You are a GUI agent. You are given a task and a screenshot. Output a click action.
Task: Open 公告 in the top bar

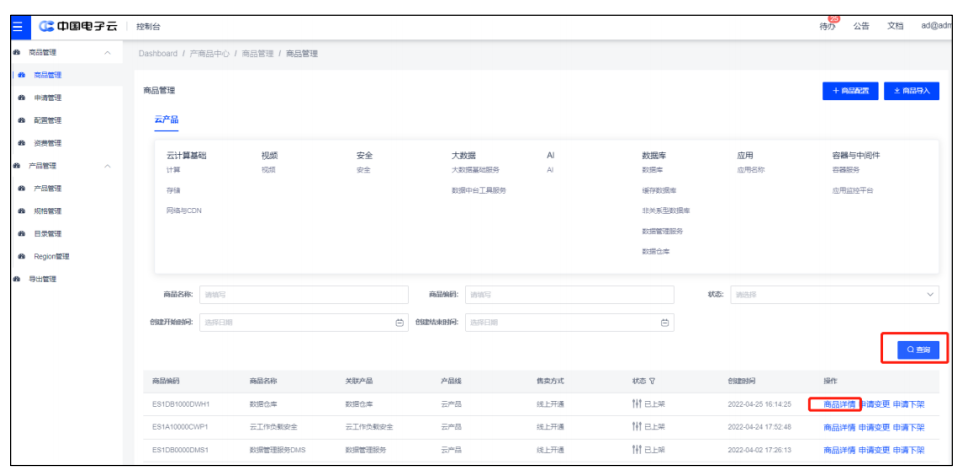click(861, 26)
